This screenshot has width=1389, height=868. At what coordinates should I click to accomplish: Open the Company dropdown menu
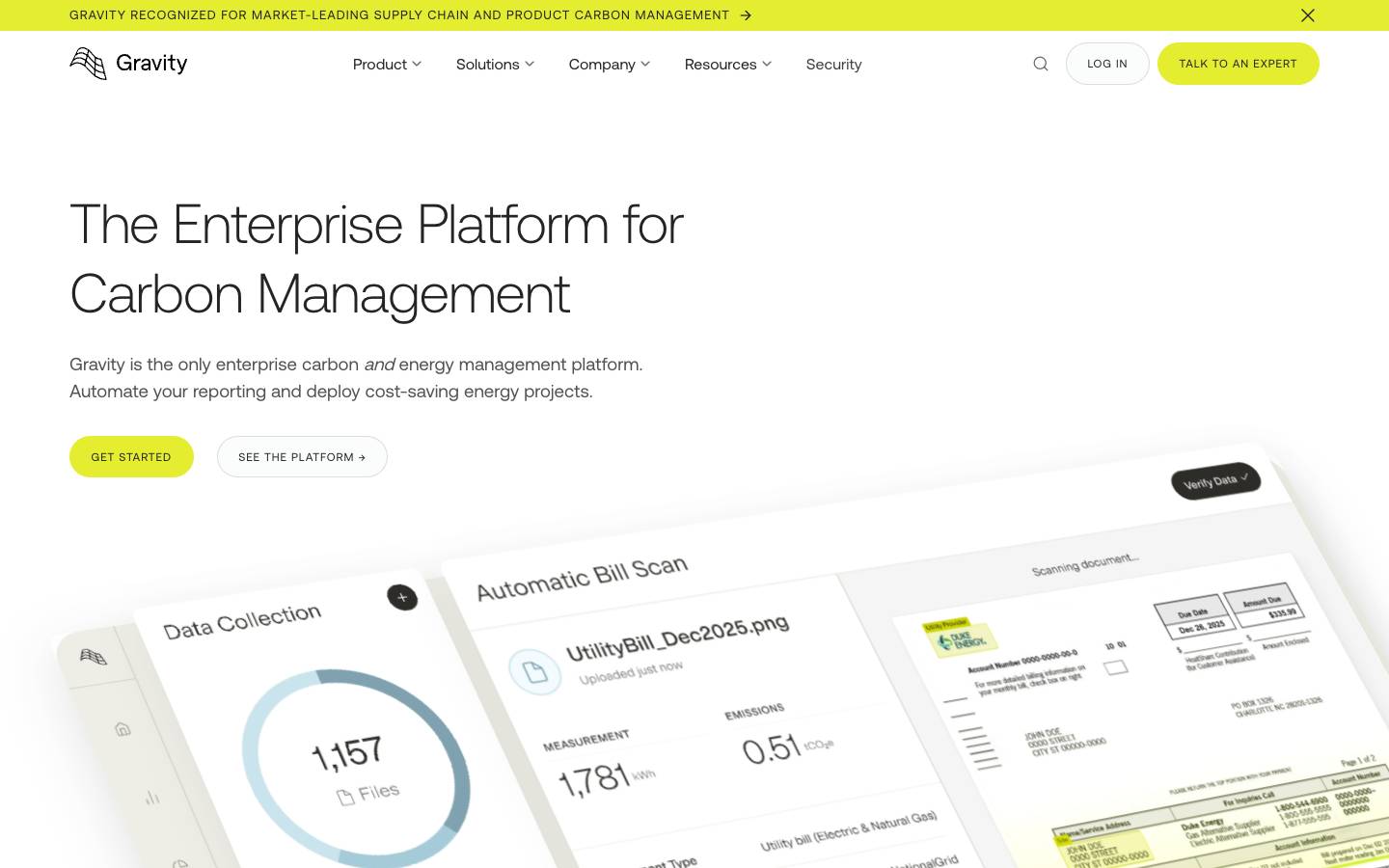tap(610, 64)
